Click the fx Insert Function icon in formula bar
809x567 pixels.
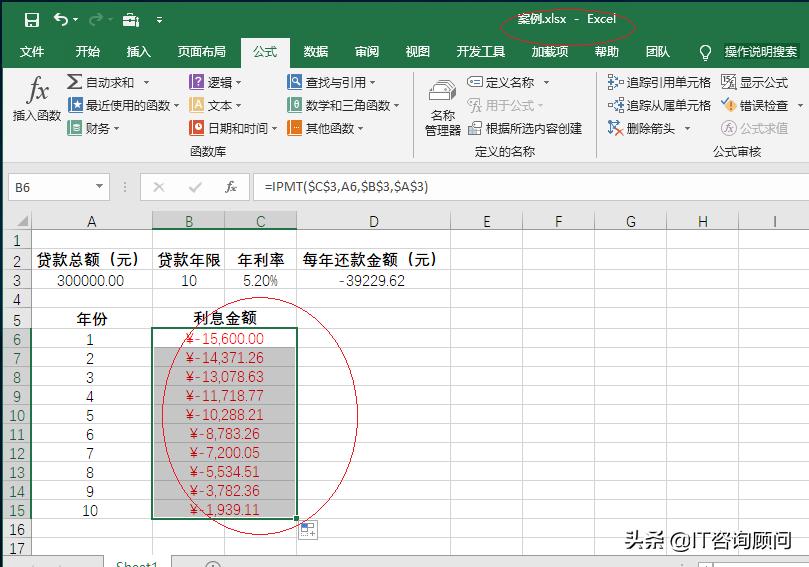231,187
